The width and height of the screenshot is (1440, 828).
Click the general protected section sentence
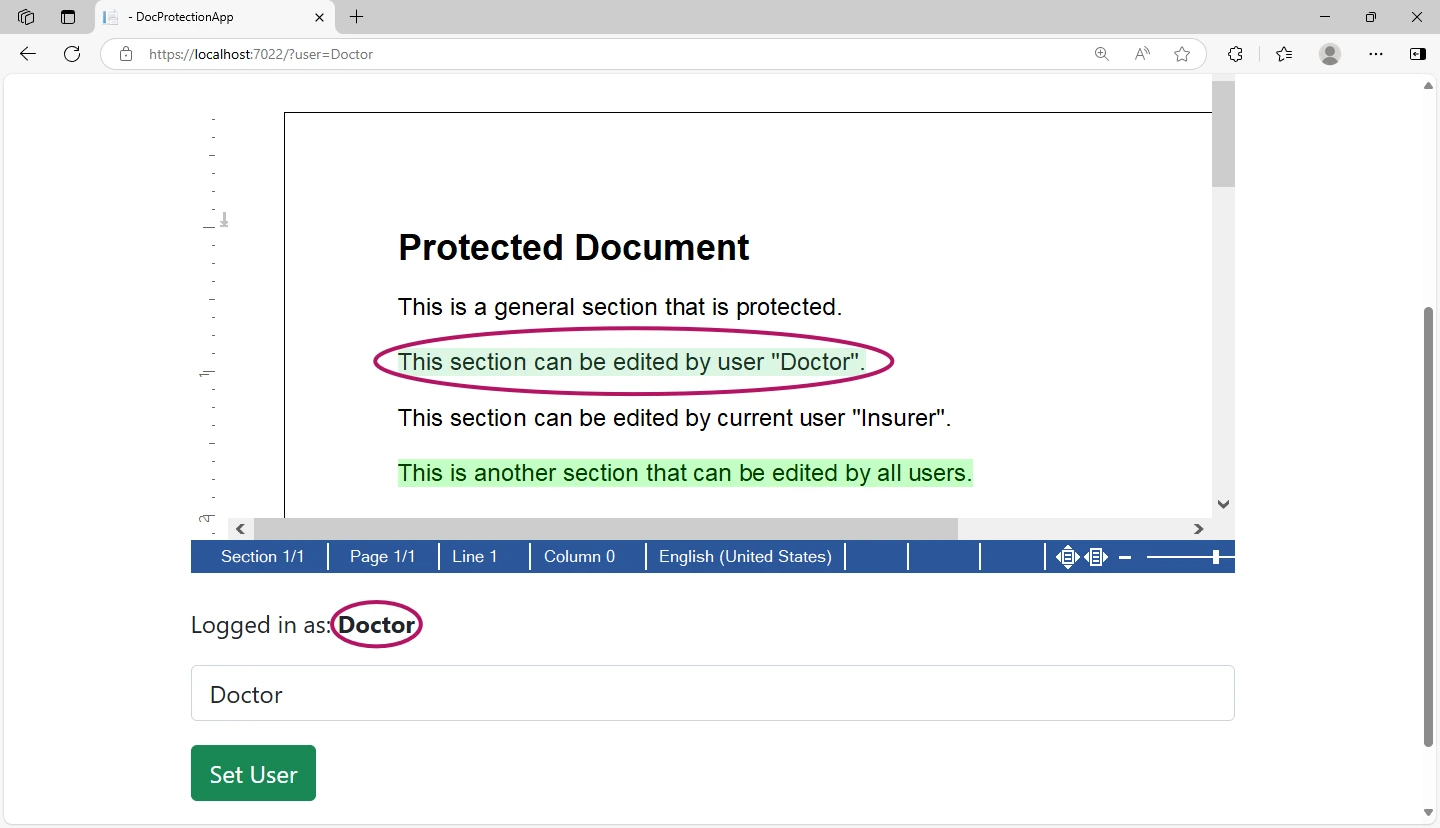click(620, 307)
